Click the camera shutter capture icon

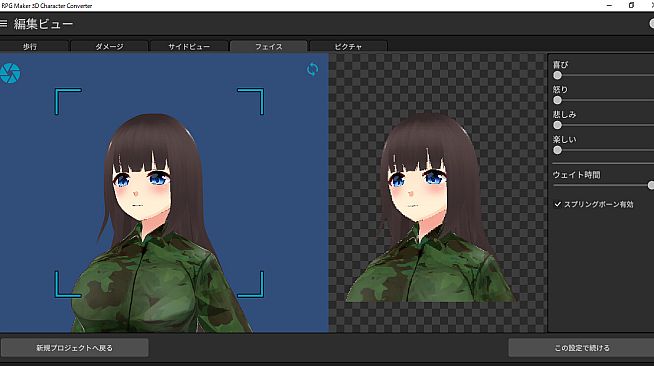click(10, 73)
